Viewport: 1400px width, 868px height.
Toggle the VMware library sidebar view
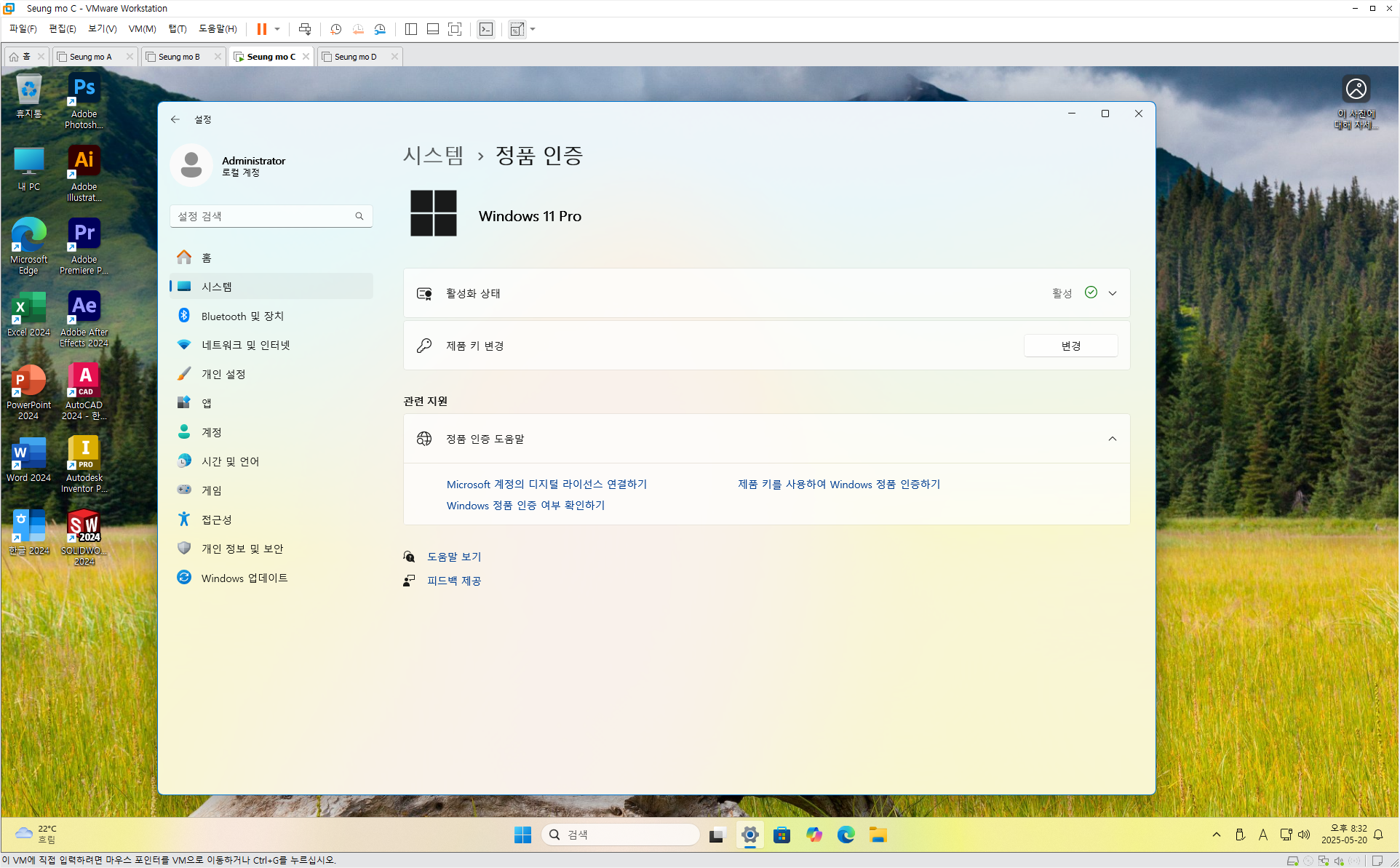[x=411, y=29]
